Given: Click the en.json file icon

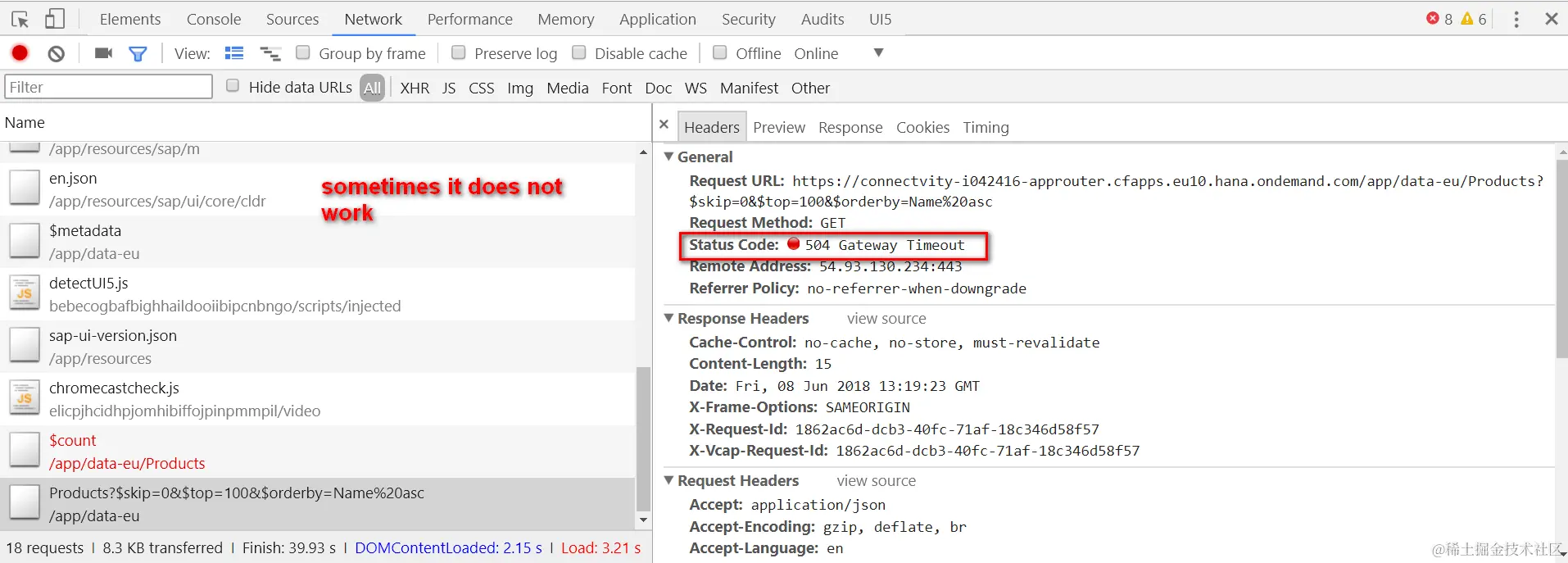Looking at the screenshot, I should (25, 188).
